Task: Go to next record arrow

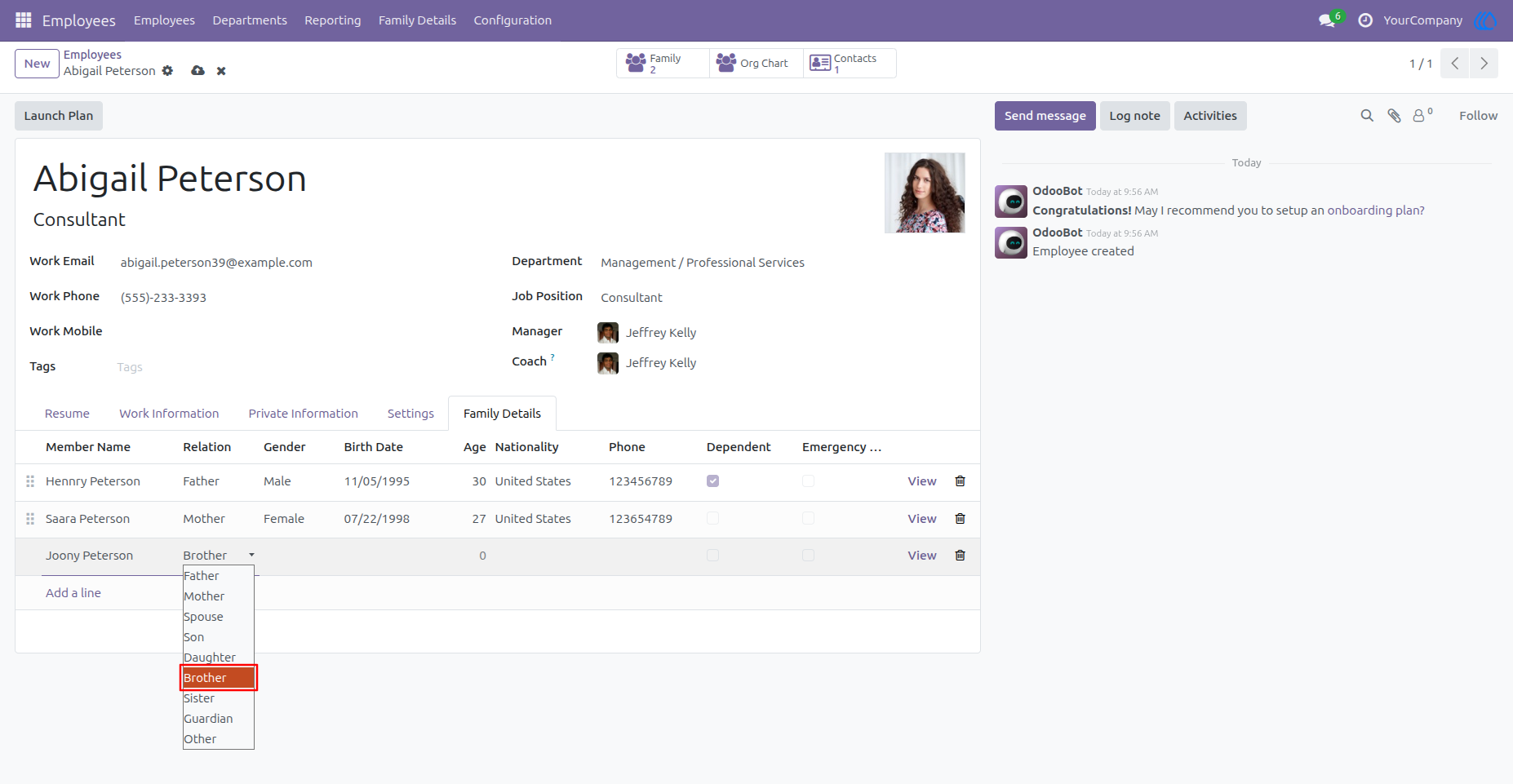Action: tap(1484, 64)
